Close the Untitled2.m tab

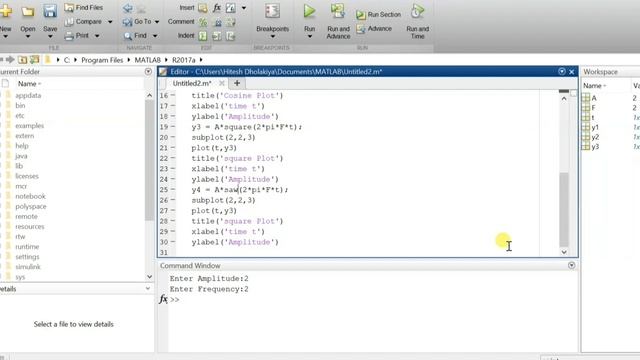(x=222, y=83)
